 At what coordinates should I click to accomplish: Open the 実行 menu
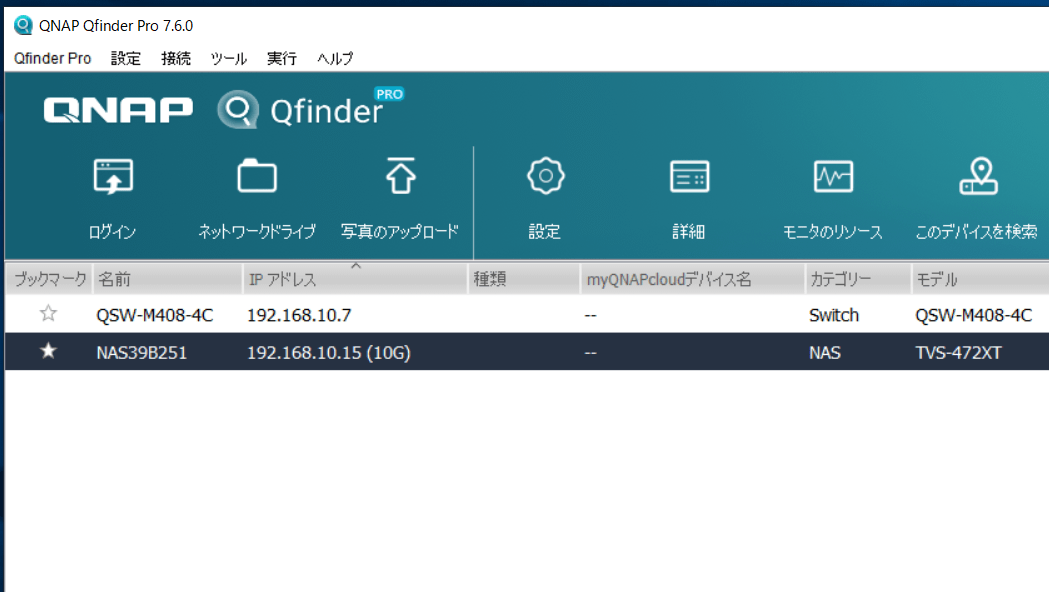282,58
